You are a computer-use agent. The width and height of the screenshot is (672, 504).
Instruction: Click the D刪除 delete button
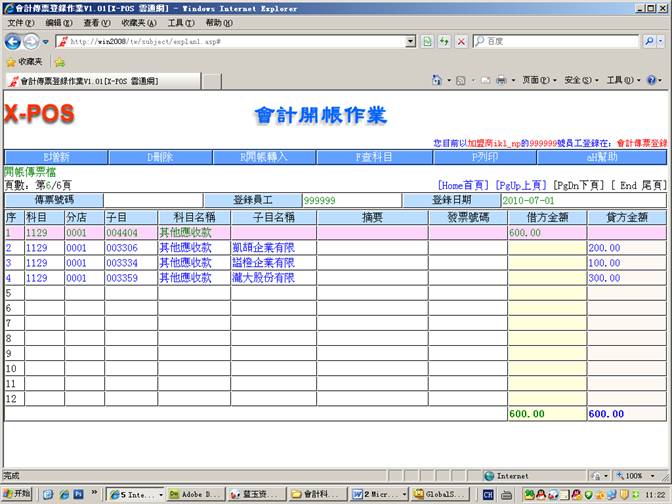click(160, 157)
